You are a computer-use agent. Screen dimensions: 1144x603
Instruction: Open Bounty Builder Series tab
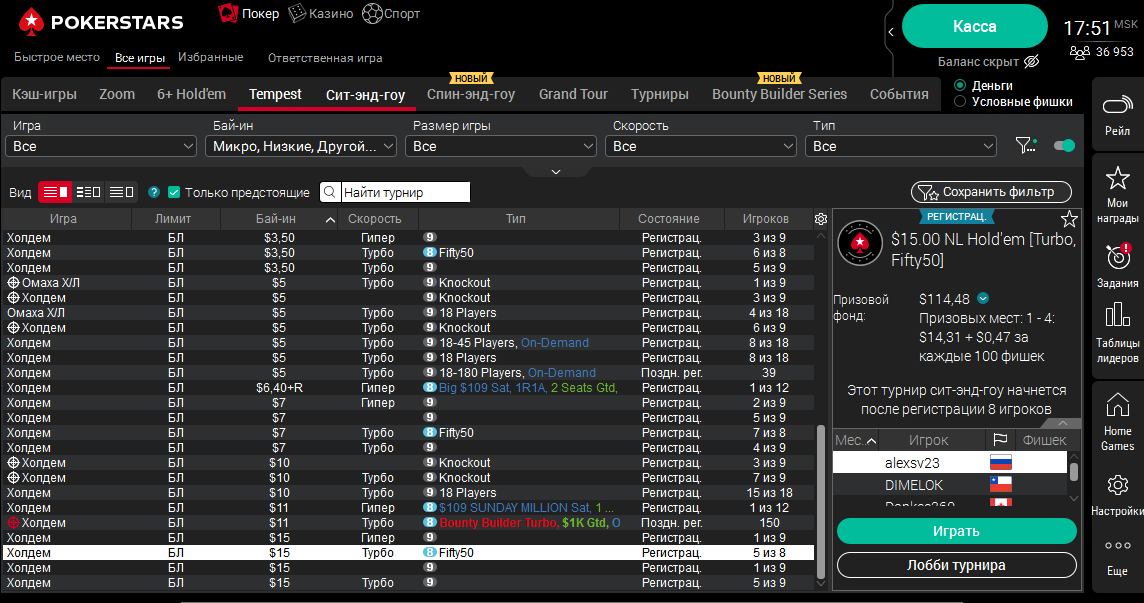[779, 94]
